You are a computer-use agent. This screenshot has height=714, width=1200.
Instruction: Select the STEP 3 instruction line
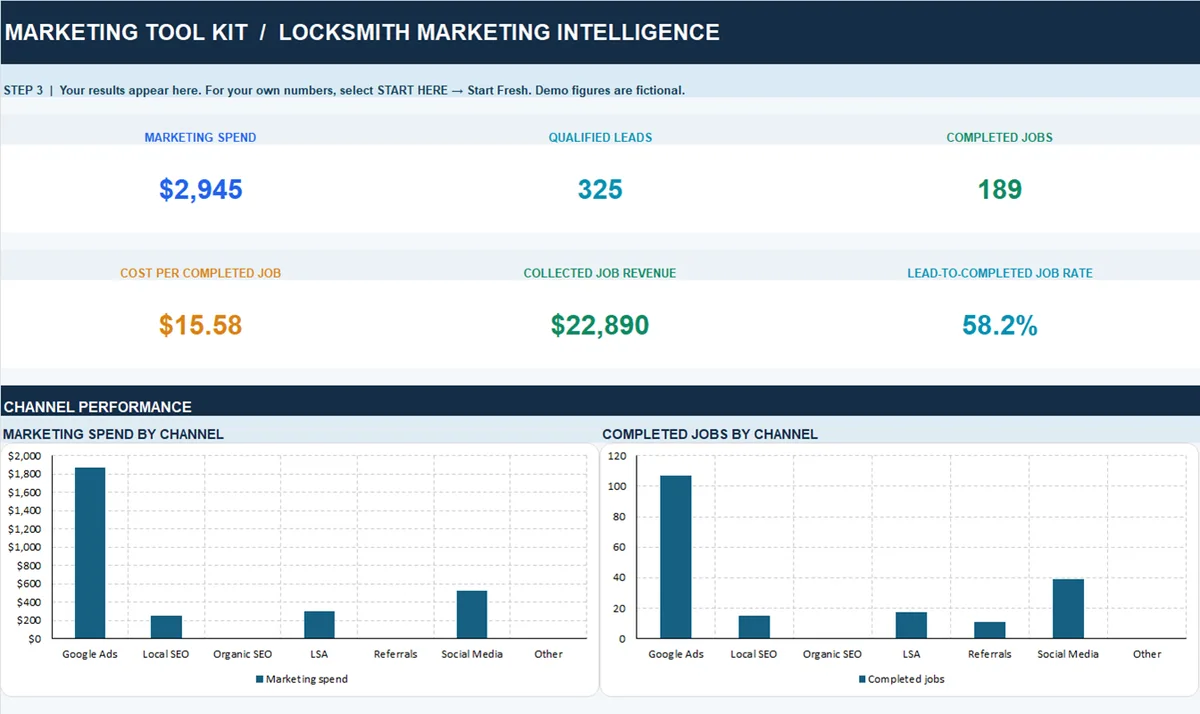(x=344, y=90)
